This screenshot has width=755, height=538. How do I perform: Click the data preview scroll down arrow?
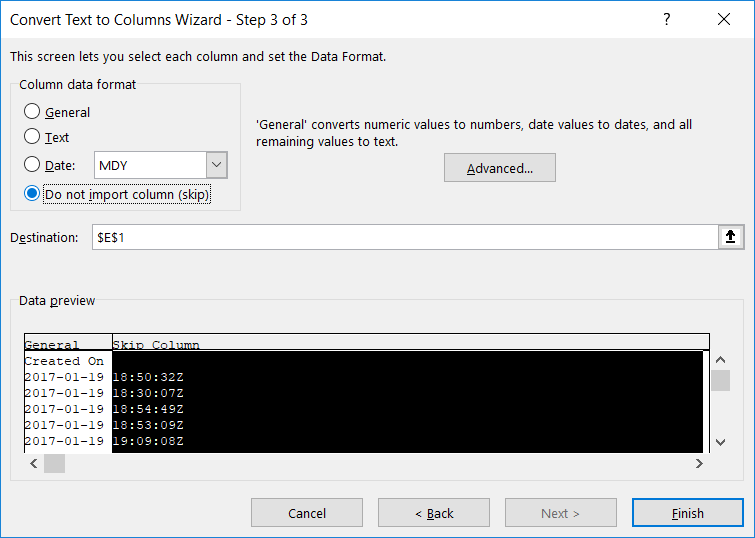point(721,442)
